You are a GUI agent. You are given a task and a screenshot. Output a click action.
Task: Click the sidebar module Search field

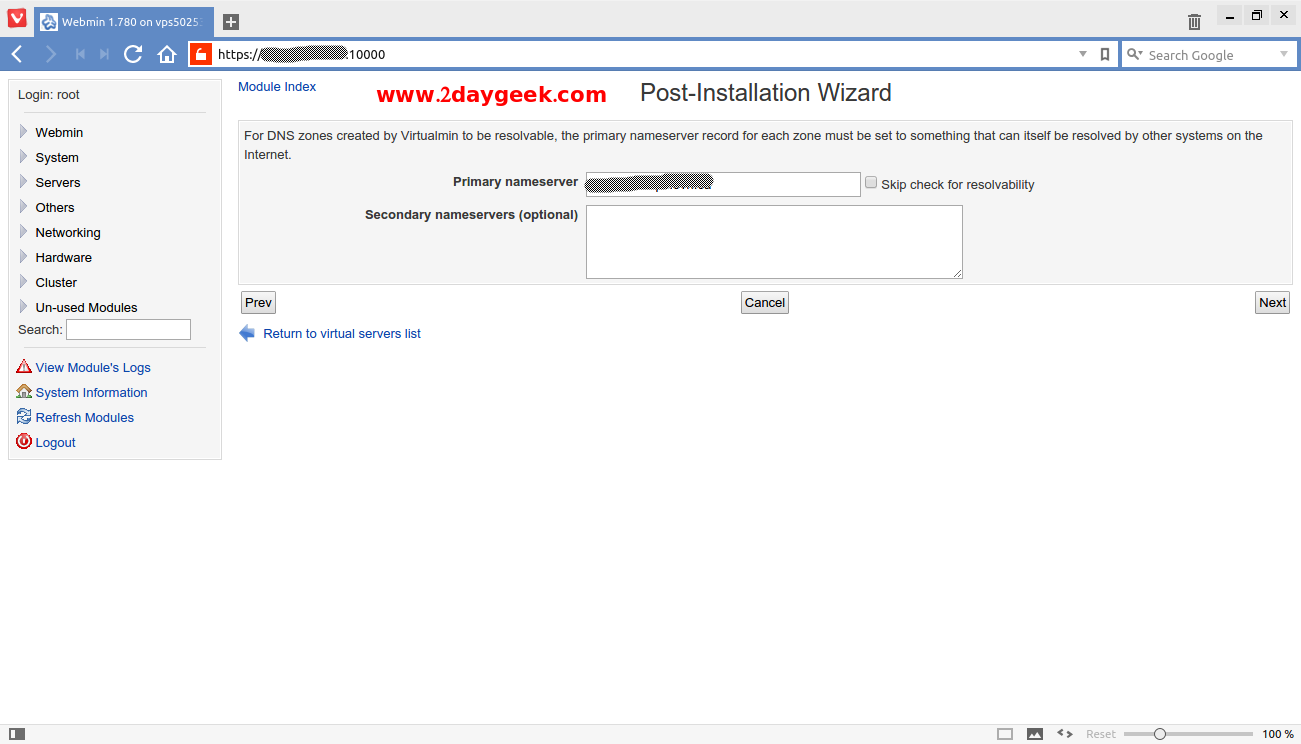[x=128, y=329]
